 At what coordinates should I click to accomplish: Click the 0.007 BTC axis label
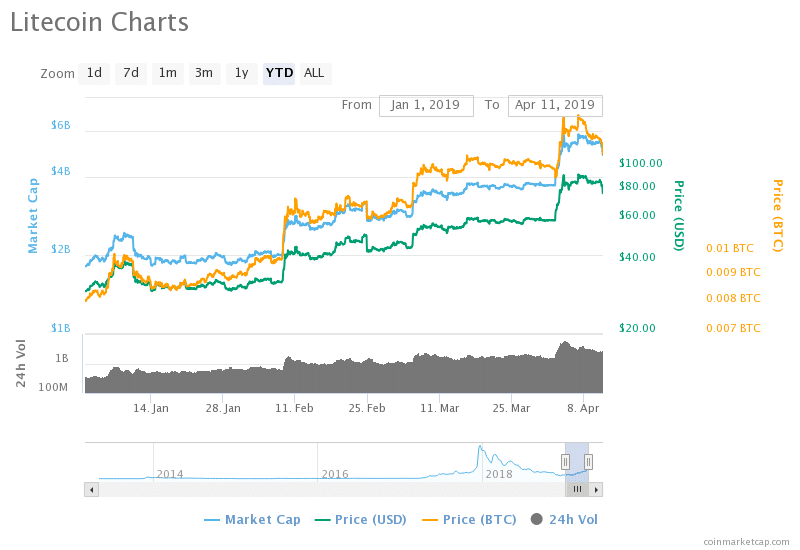(733, 329)
